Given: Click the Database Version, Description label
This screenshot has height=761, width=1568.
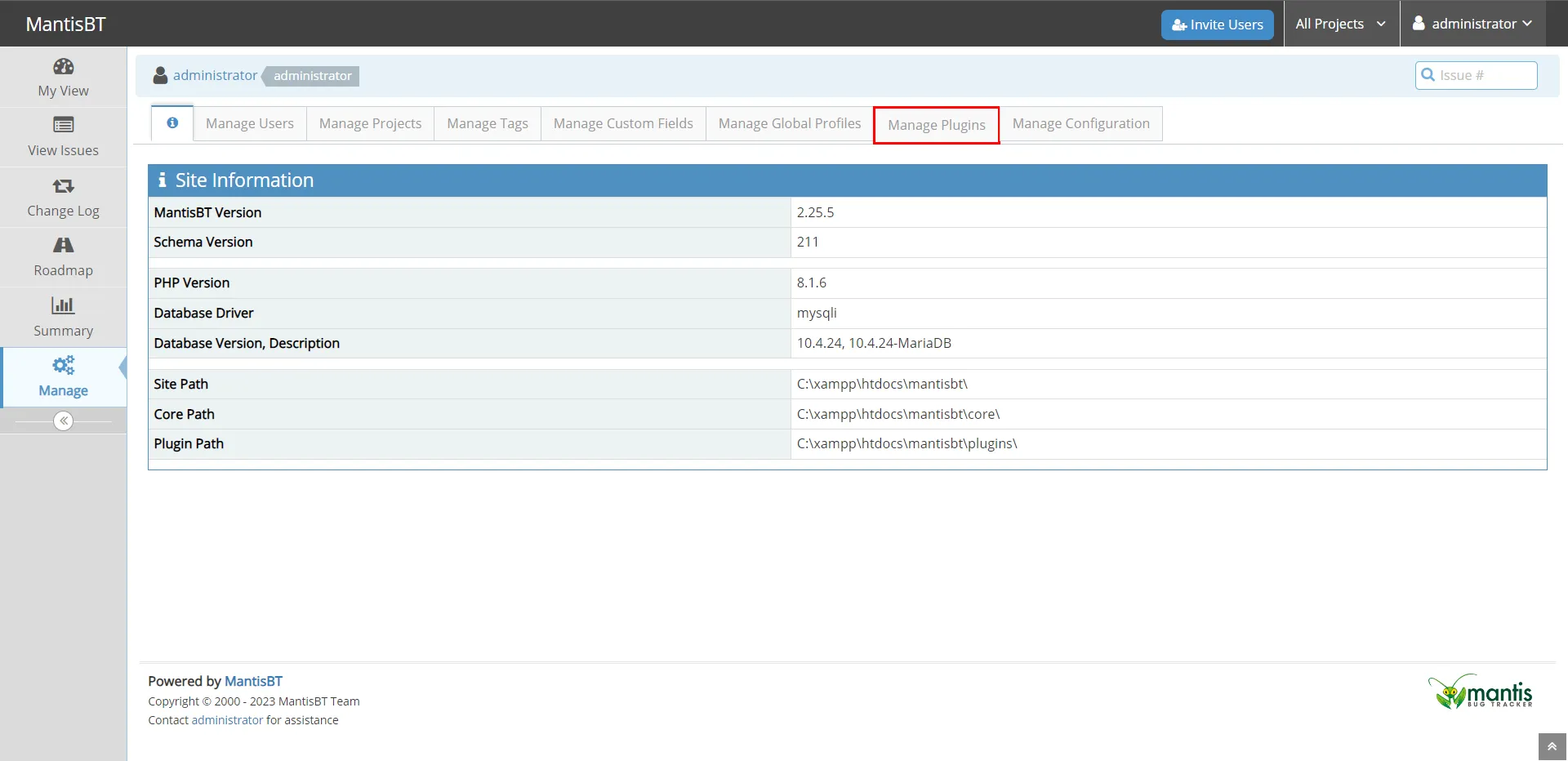Looking at the screenshot, I should tap(247, 343).
